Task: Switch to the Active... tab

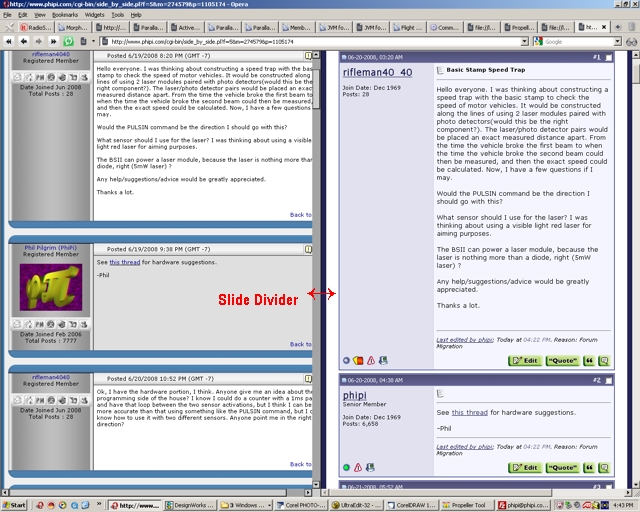Action: pyautogui.click(x=185, y=27)
